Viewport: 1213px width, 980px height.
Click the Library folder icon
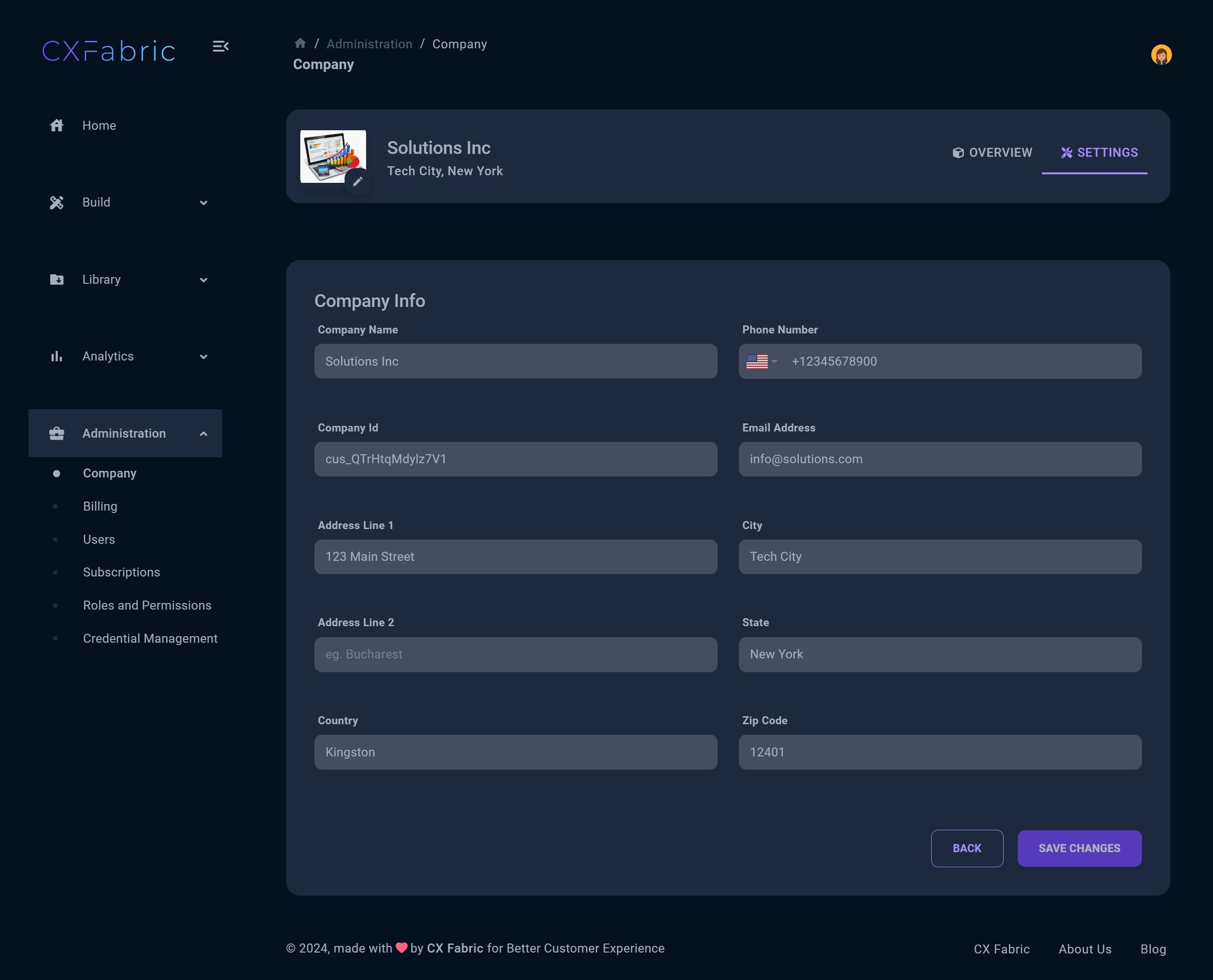[56, 279]
